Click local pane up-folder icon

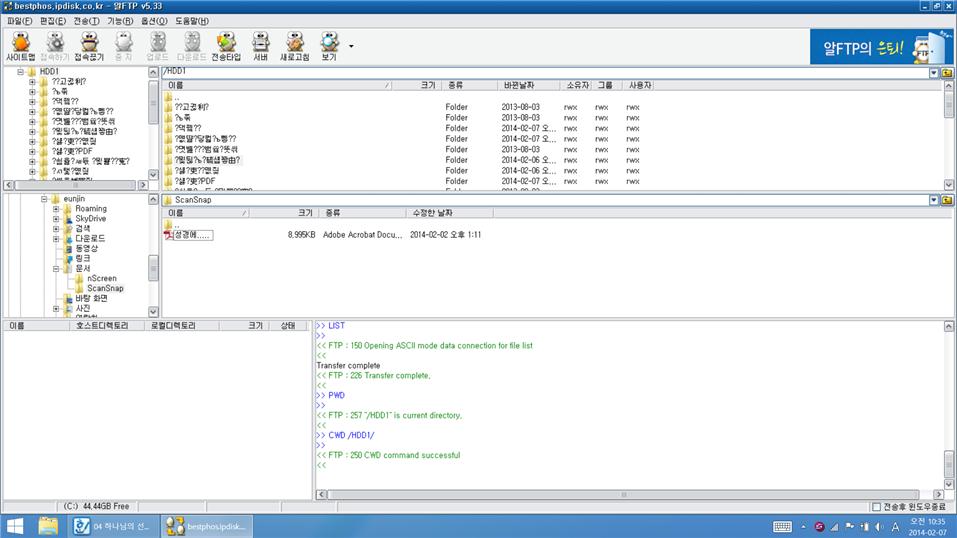[x=947, y=200]
